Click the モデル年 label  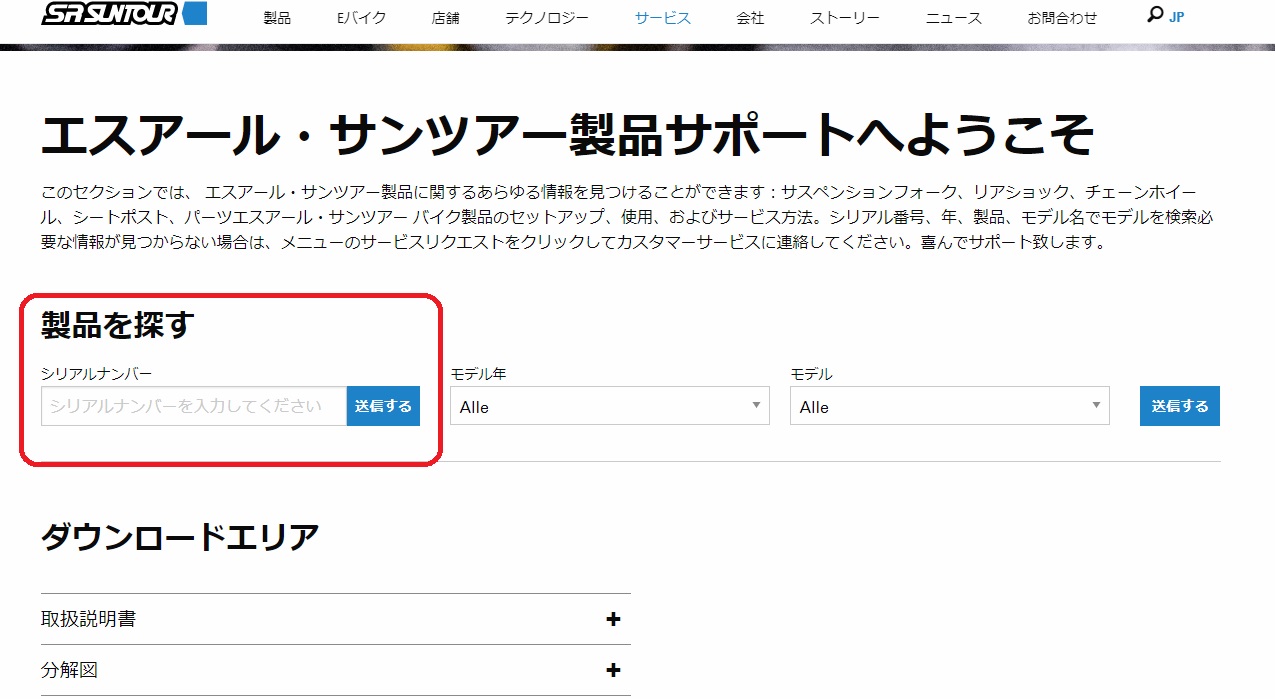[478, 373]
